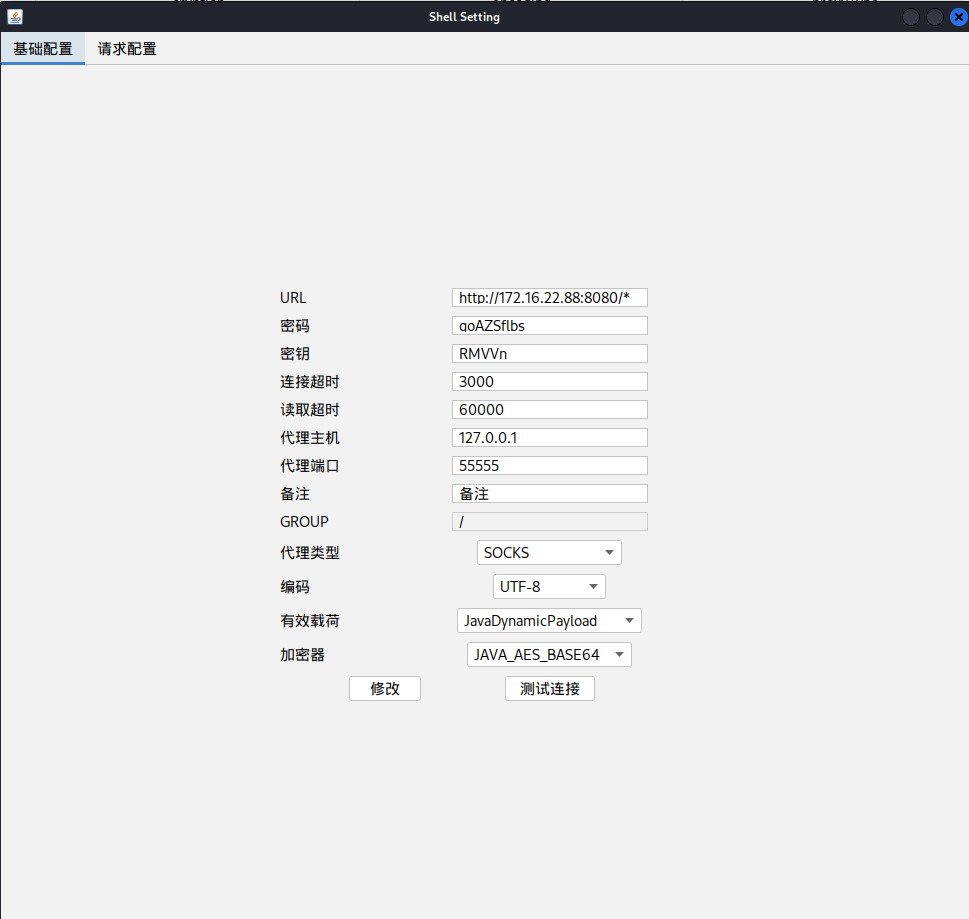Focus the 代理主机 field with 127.0.0.1
The image size is (969, 919).
tap(549, 438)
